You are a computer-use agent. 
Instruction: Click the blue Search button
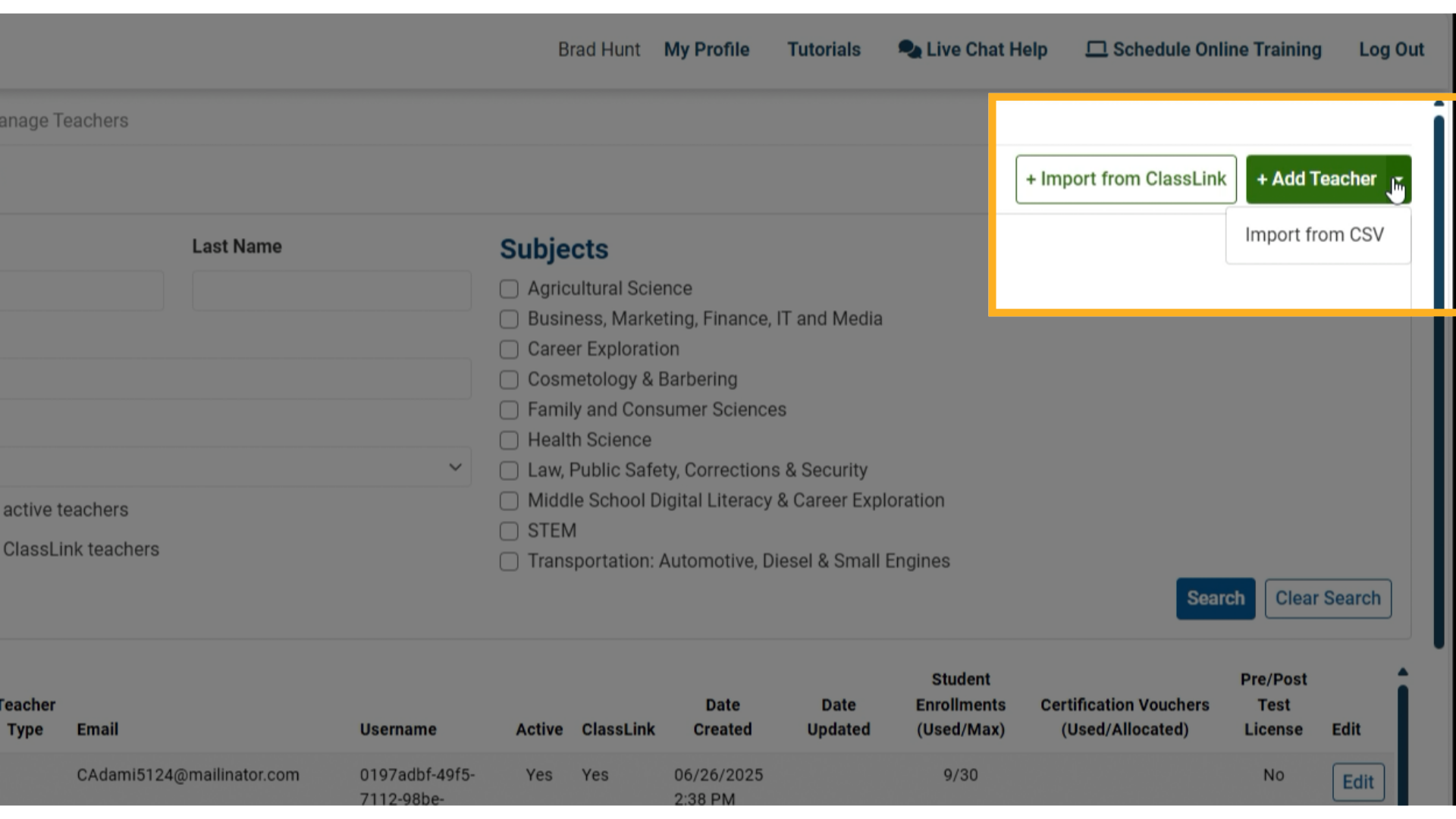click(x=1216, y=598)
